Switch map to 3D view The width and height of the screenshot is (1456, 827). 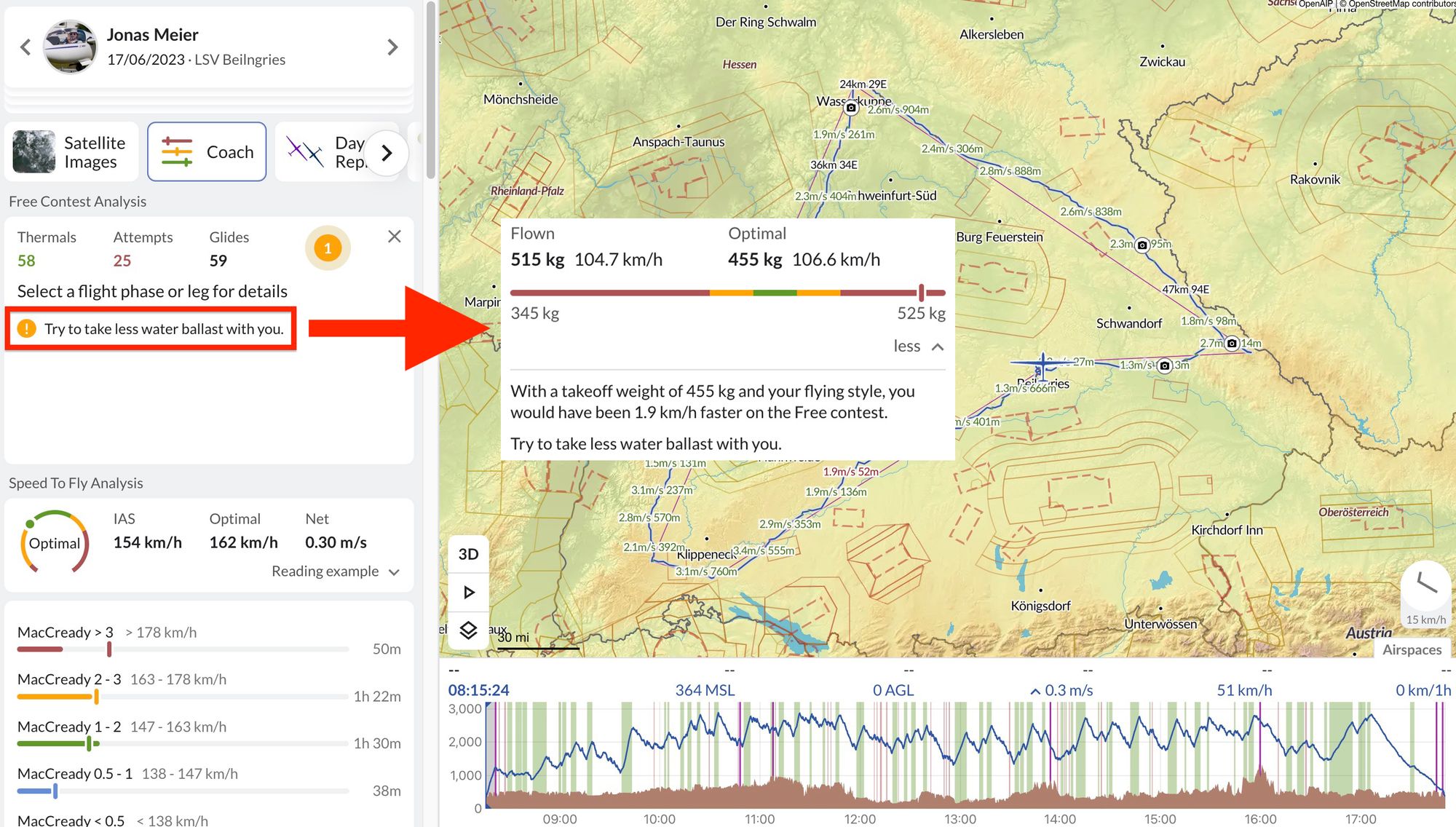pos(468,555)
